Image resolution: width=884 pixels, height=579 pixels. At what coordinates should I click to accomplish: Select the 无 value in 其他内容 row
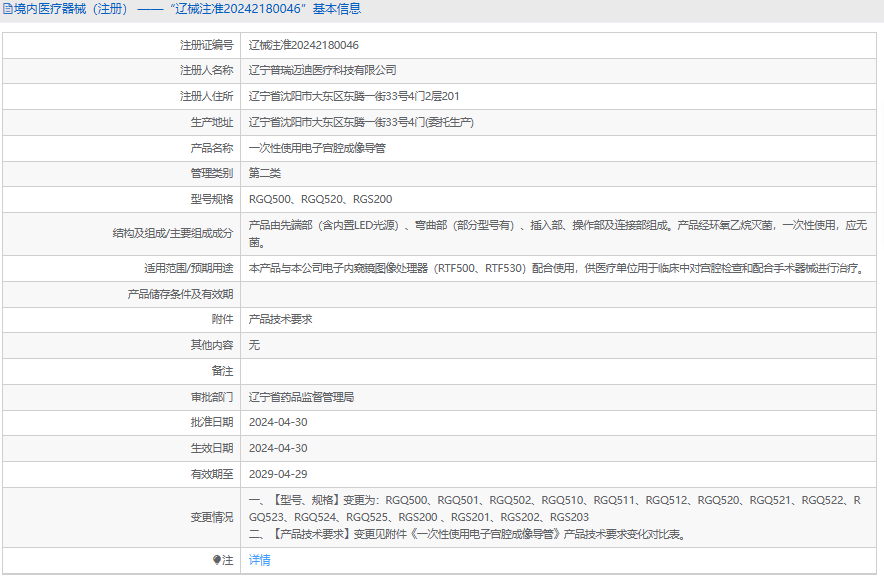(254, 345)
